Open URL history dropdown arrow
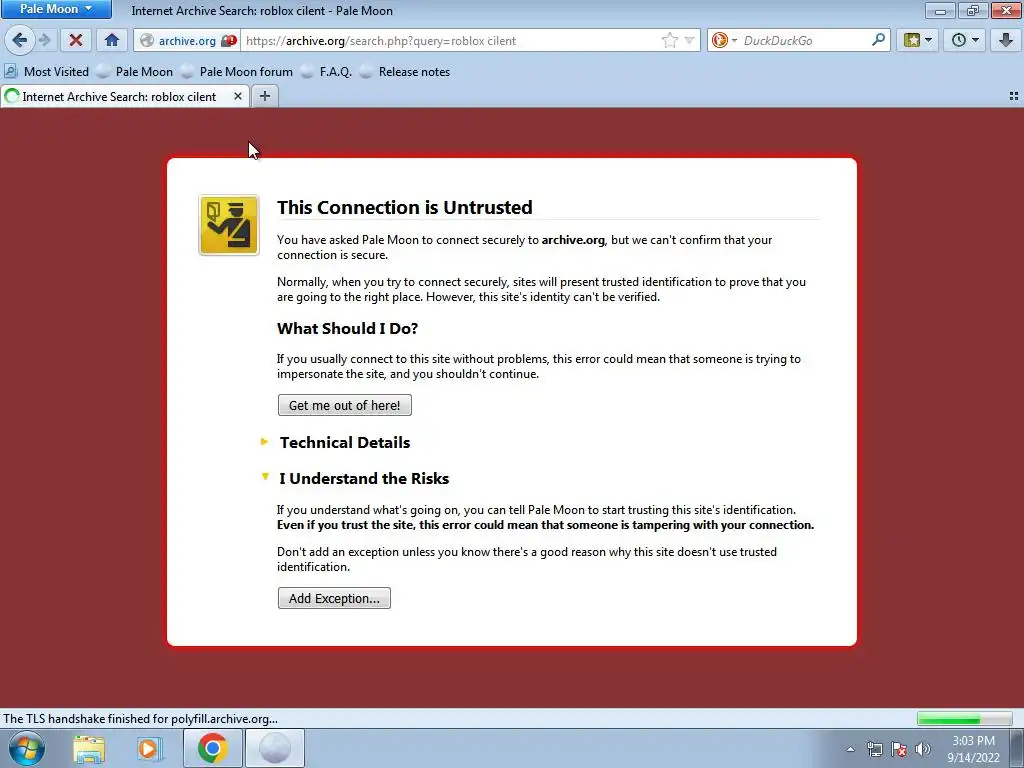The image size is (1024, 768). pos(689,40)
